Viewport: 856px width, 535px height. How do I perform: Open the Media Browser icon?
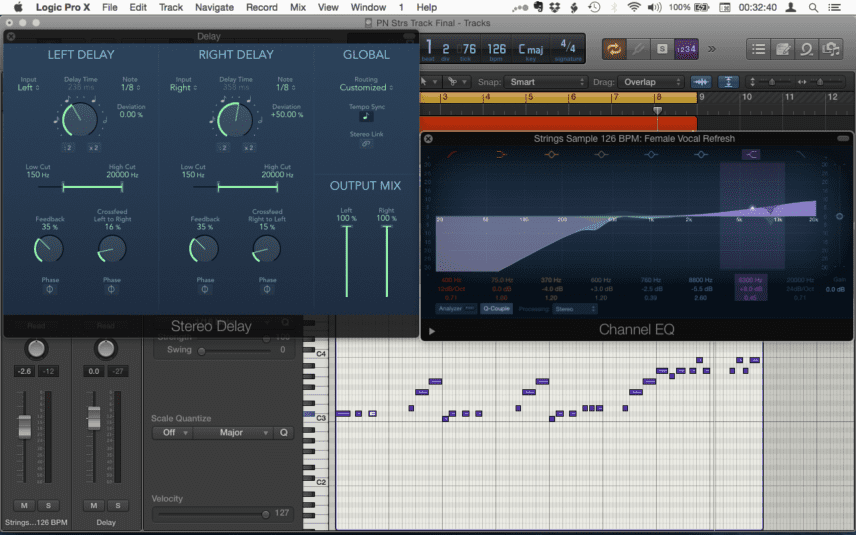click(830, 50)
